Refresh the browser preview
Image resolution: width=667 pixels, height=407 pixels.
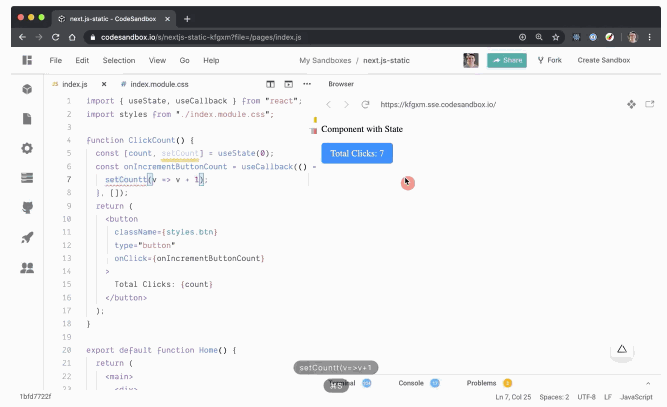366,104
